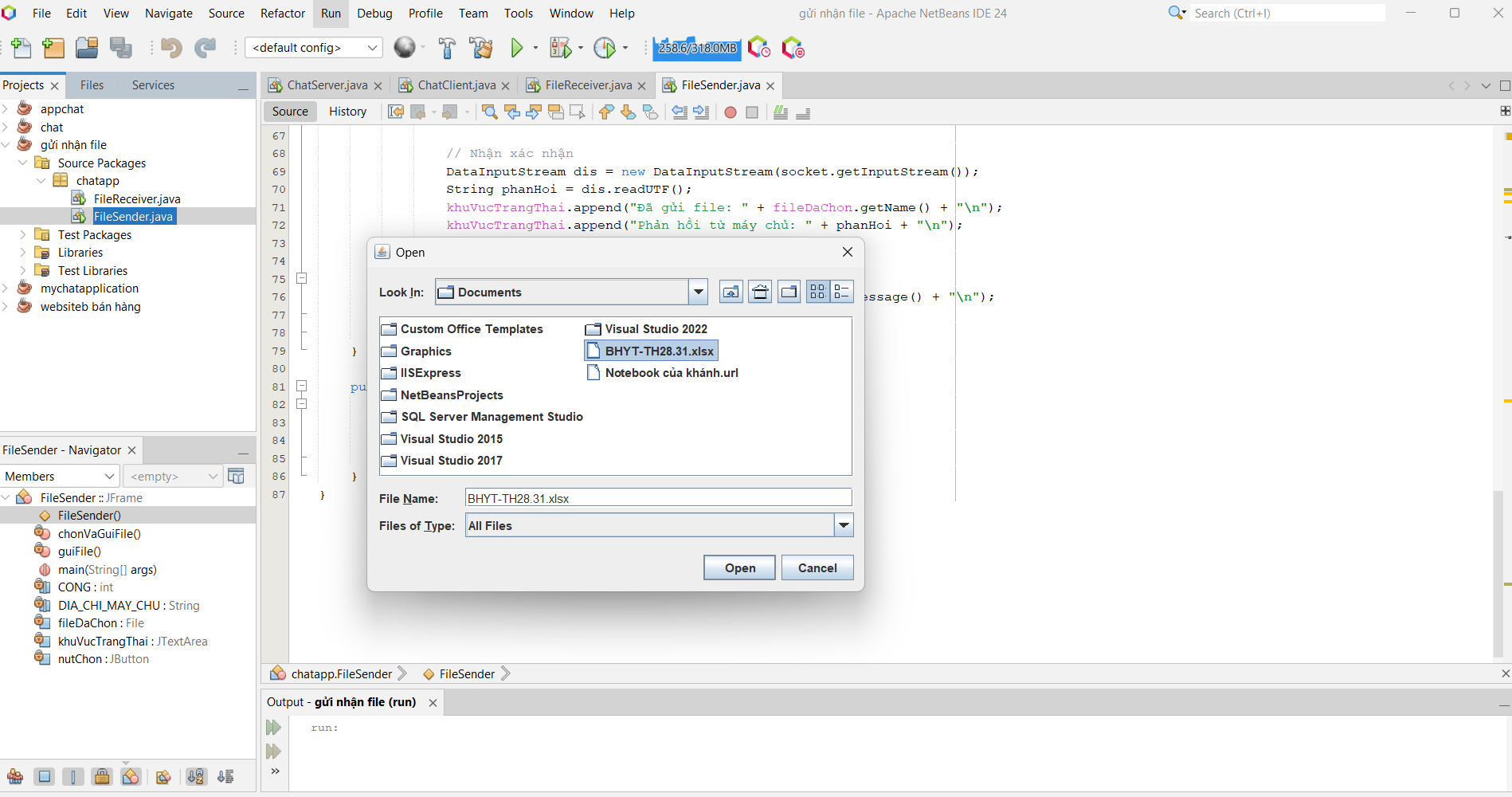Screen dimensions: 1512x797
Task: Click the Clean and Build Project icon
Action: [x=481, y=48]
